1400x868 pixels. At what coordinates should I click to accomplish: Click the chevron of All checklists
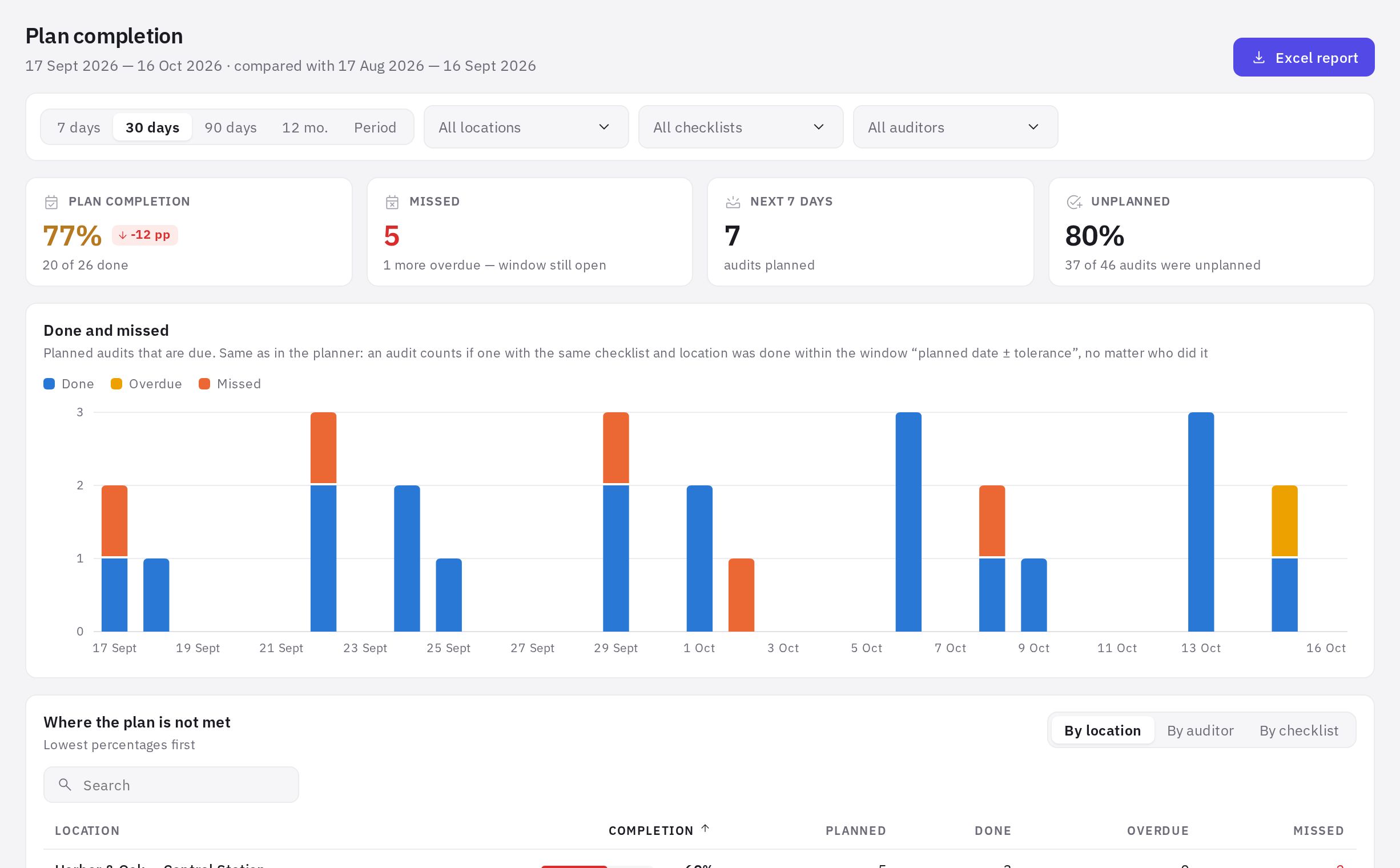819,127
